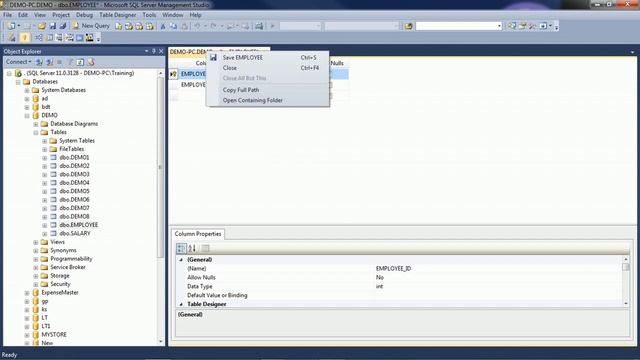
Task: Click the Cut scissors icon in toolbar
Action: [163, 26]
